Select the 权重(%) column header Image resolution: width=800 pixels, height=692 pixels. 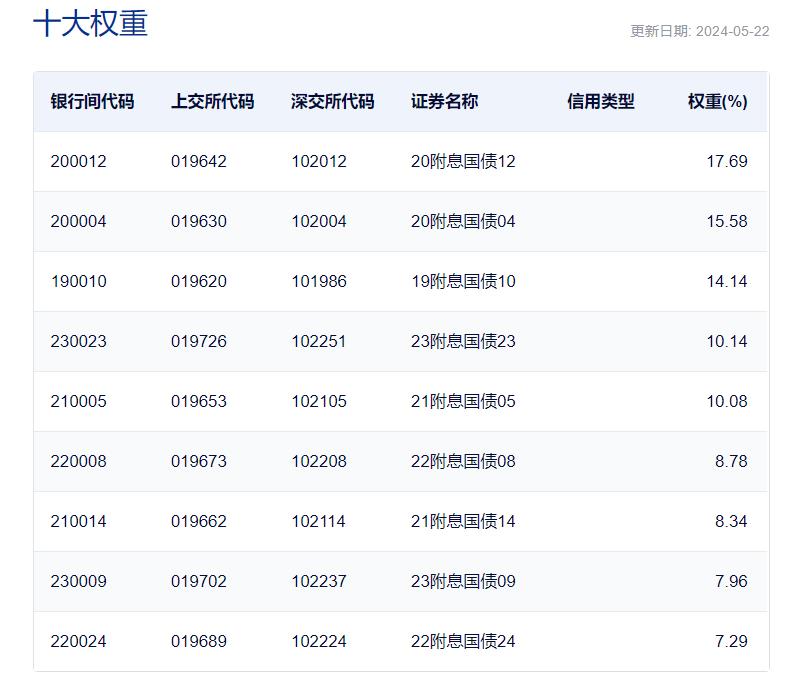coord(717,101)
